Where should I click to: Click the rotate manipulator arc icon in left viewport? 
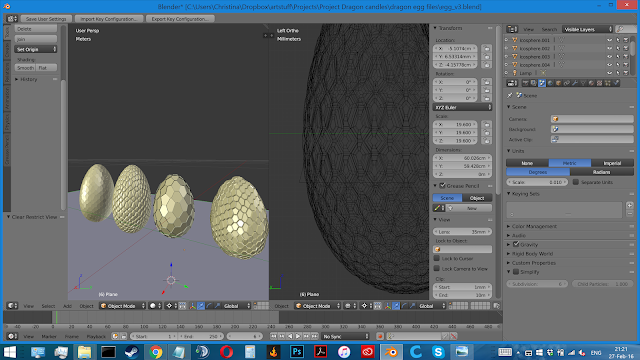pos(209,306)
